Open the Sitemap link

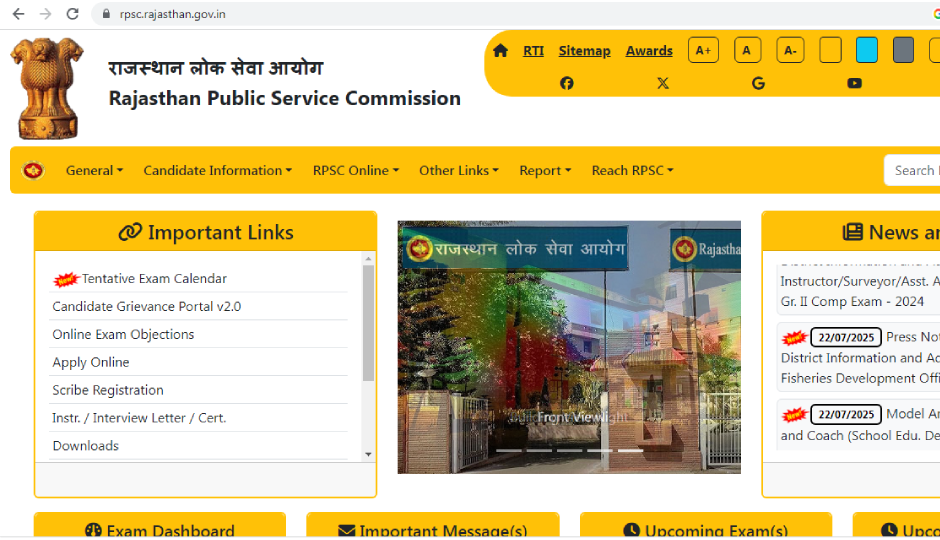585,51
